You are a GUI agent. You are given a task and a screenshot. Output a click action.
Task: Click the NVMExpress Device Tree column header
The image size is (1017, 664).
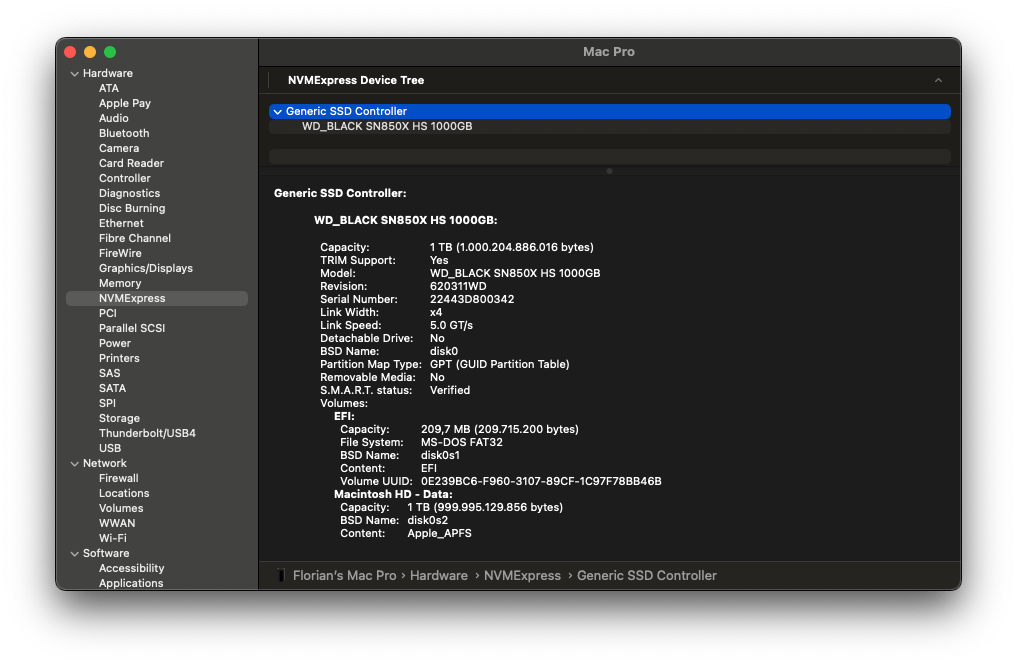356,80
